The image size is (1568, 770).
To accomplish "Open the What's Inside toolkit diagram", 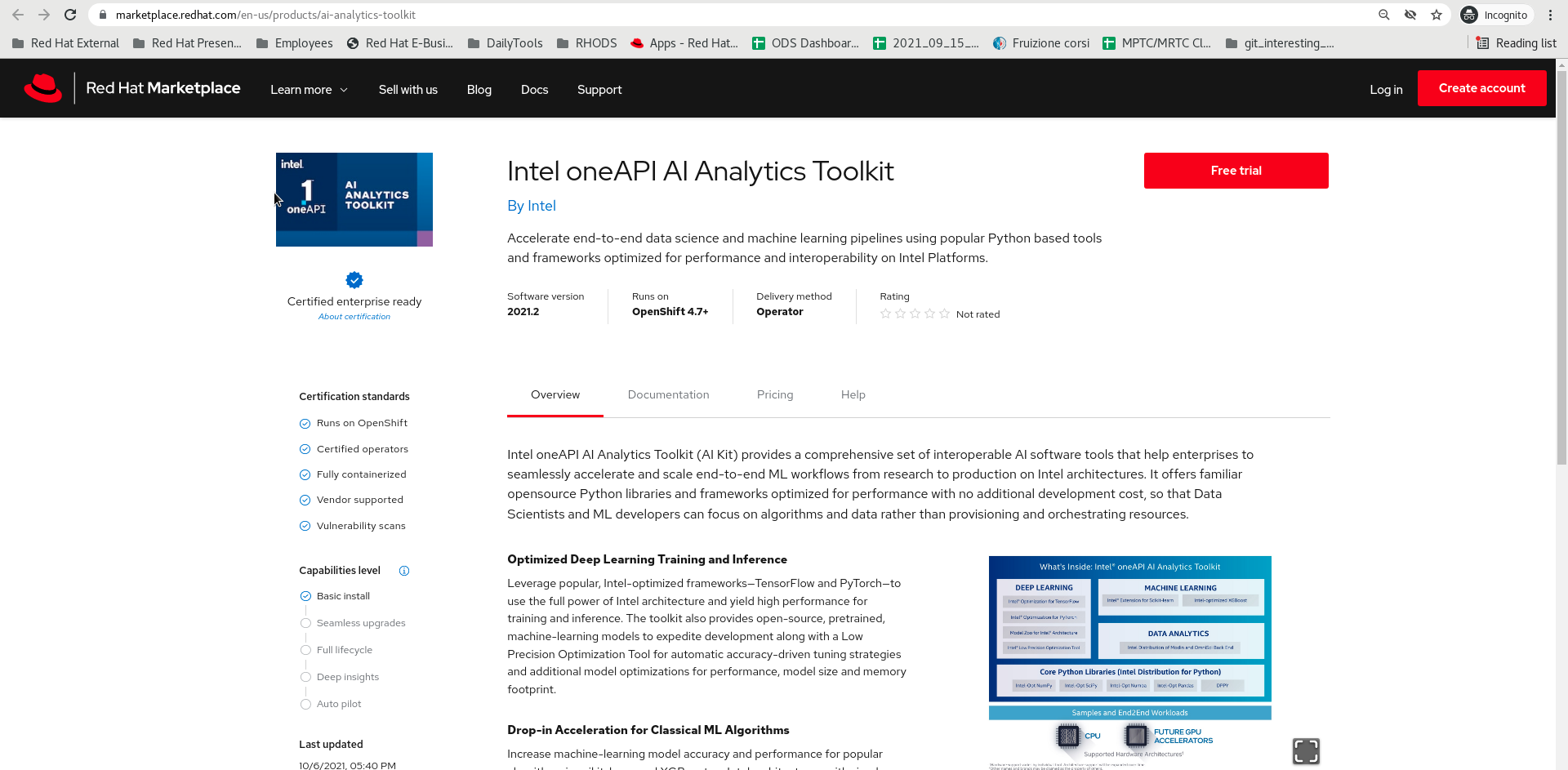I will [x=1130, y=662].
